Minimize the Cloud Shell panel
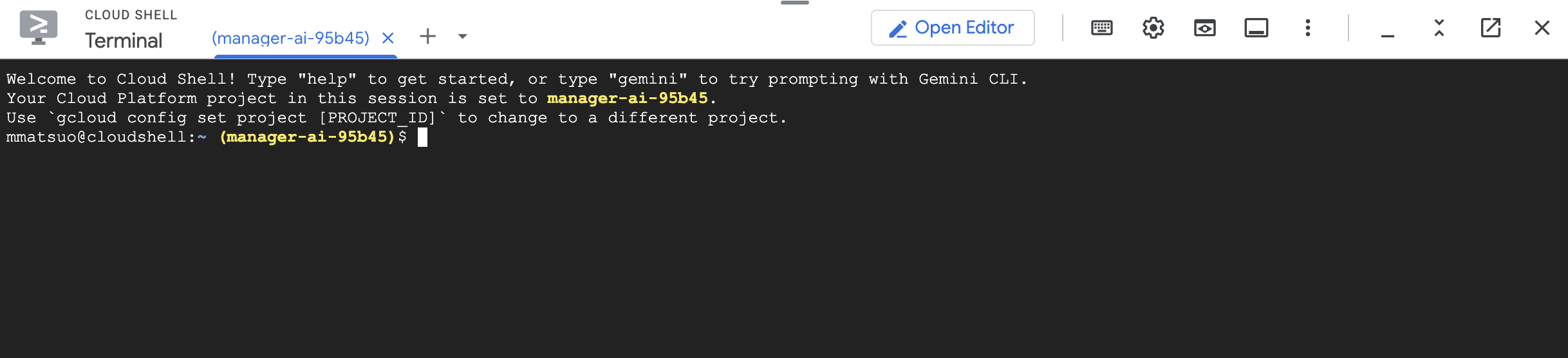The width and height of the screenshot is (1568, 358). point(1387,29)
